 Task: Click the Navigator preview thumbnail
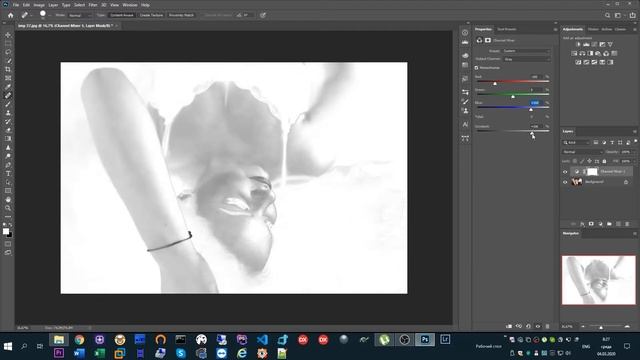tap(599, 280)
